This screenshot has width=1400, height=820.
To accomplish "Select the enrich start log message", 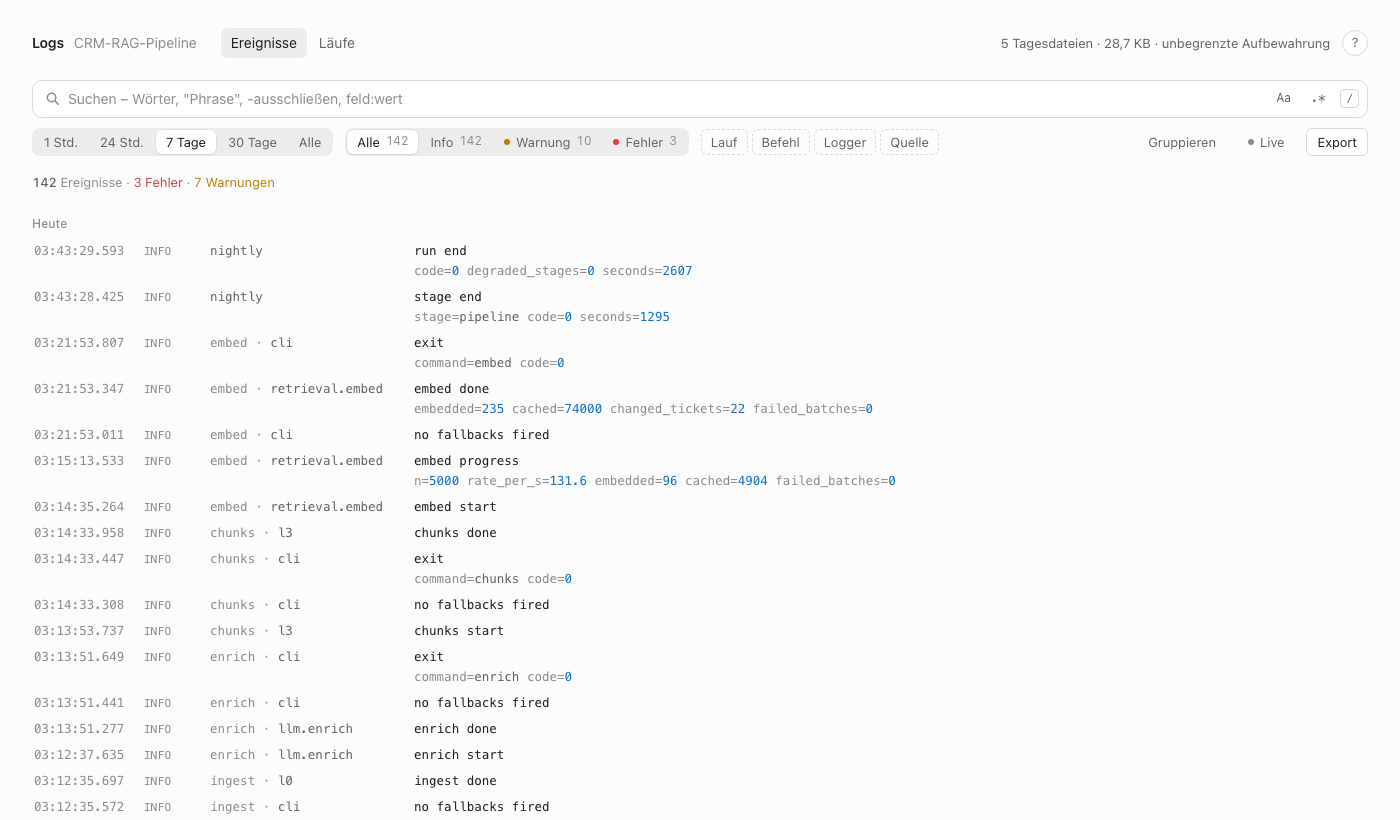I will click(459, 755).
